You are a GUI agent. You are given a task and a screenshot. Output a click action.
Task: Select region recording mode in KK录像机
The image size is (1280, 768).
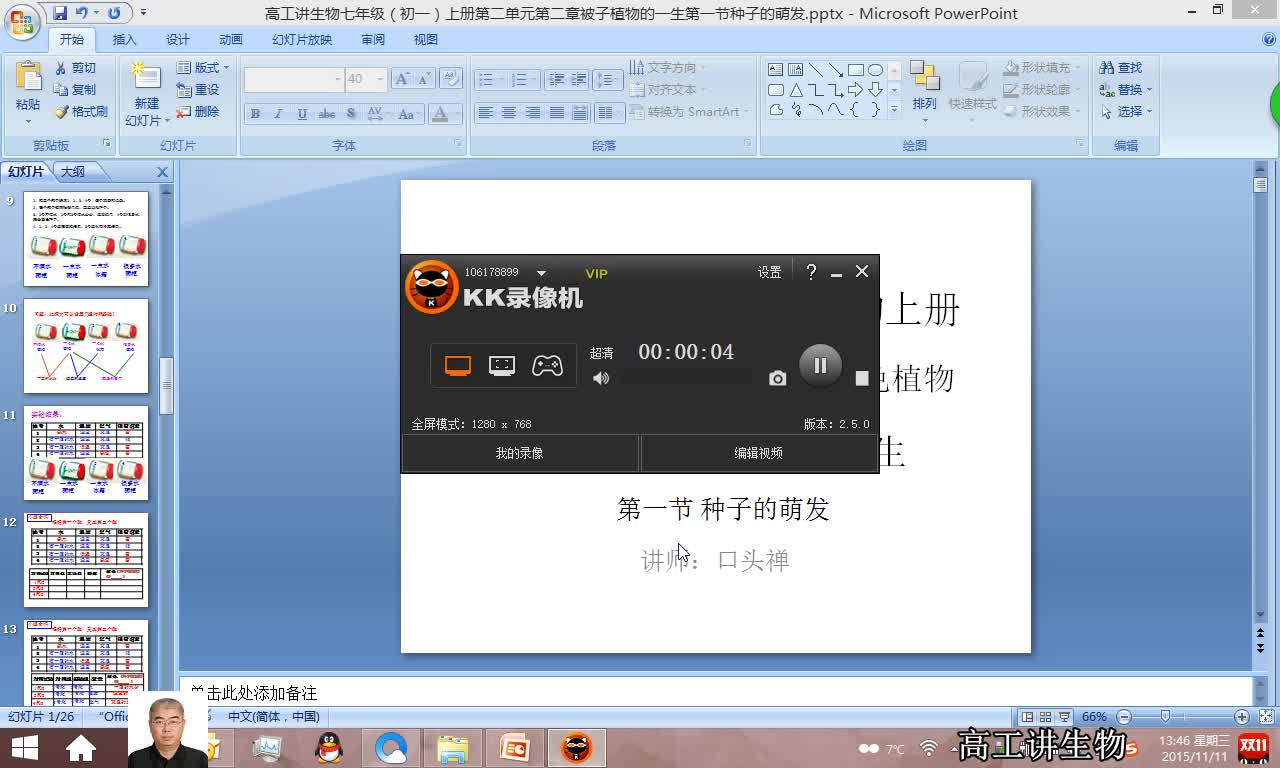(x=502, y=365)
